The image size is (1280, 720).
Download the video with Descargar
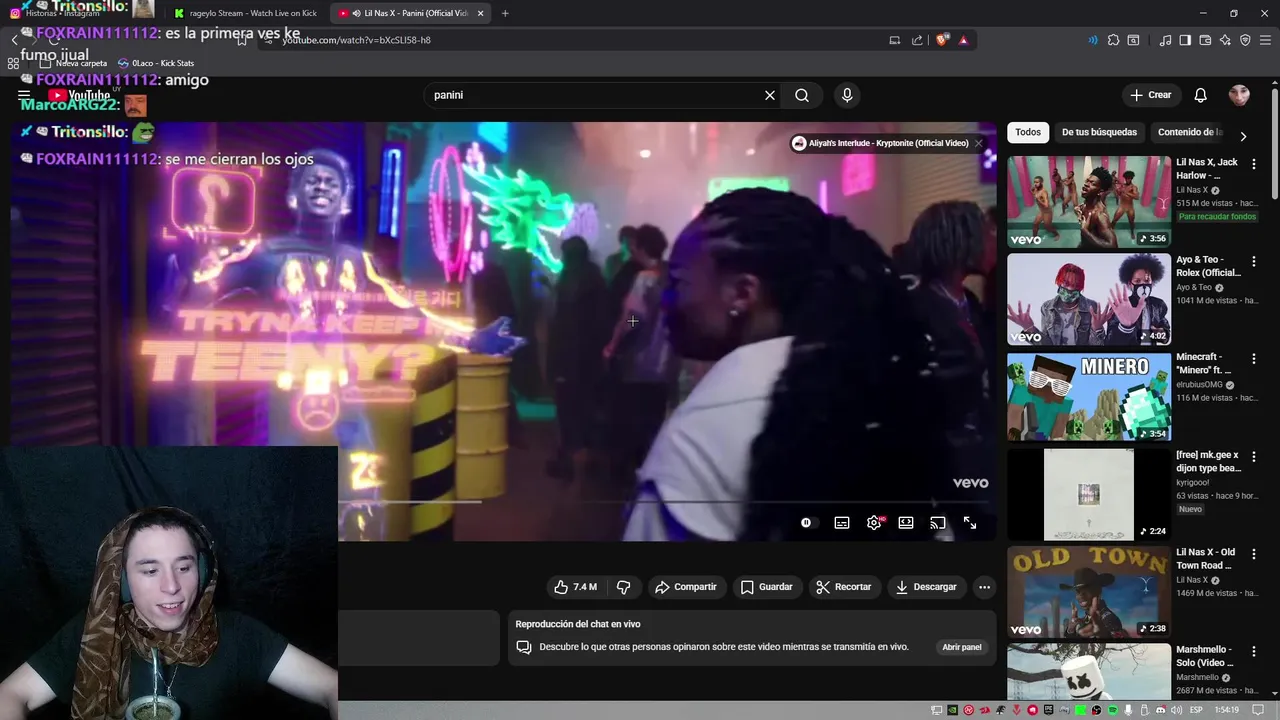tap(926, 587)
